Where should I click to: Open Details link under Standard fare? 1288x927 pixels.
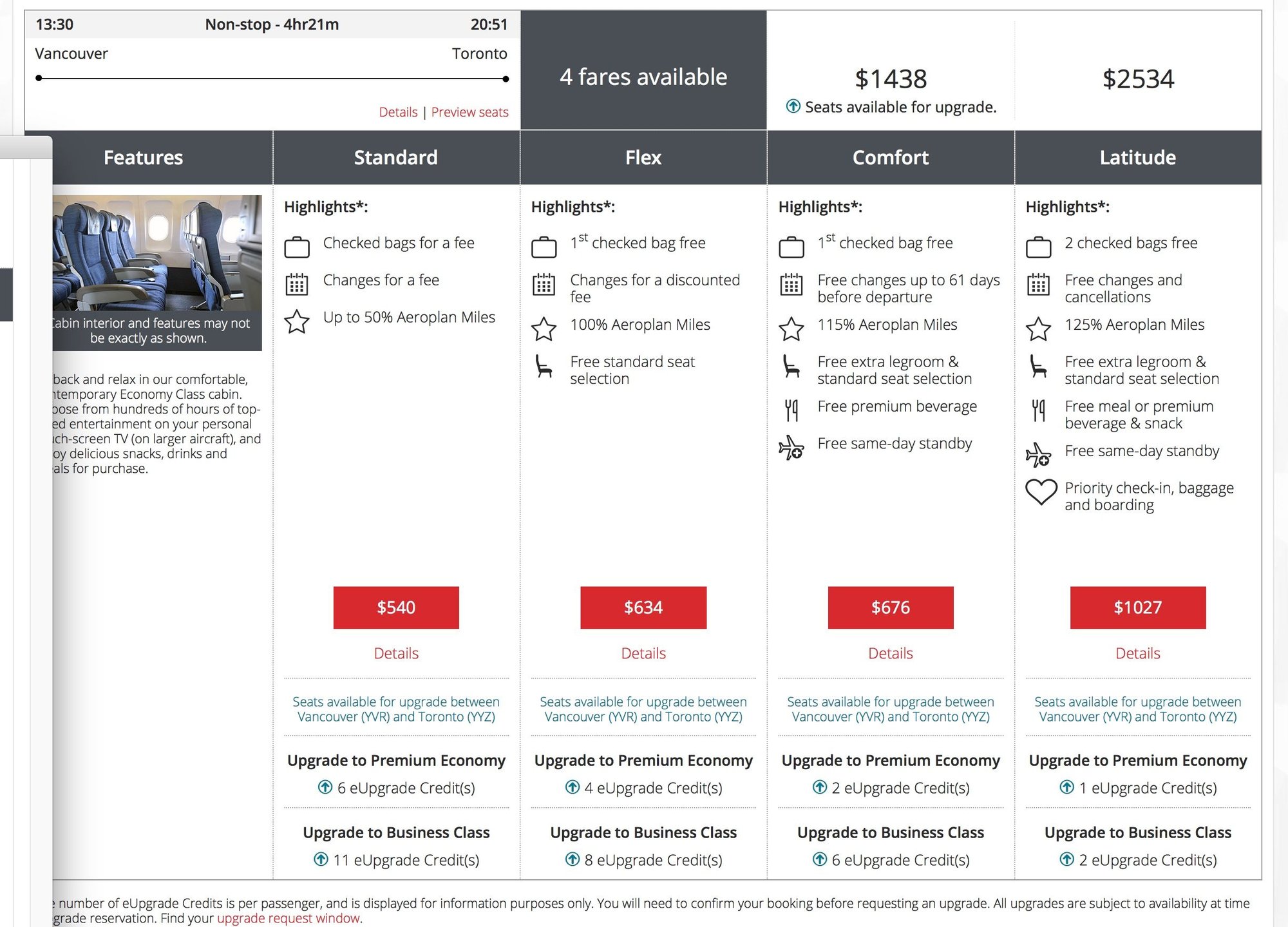coord(396,653)
